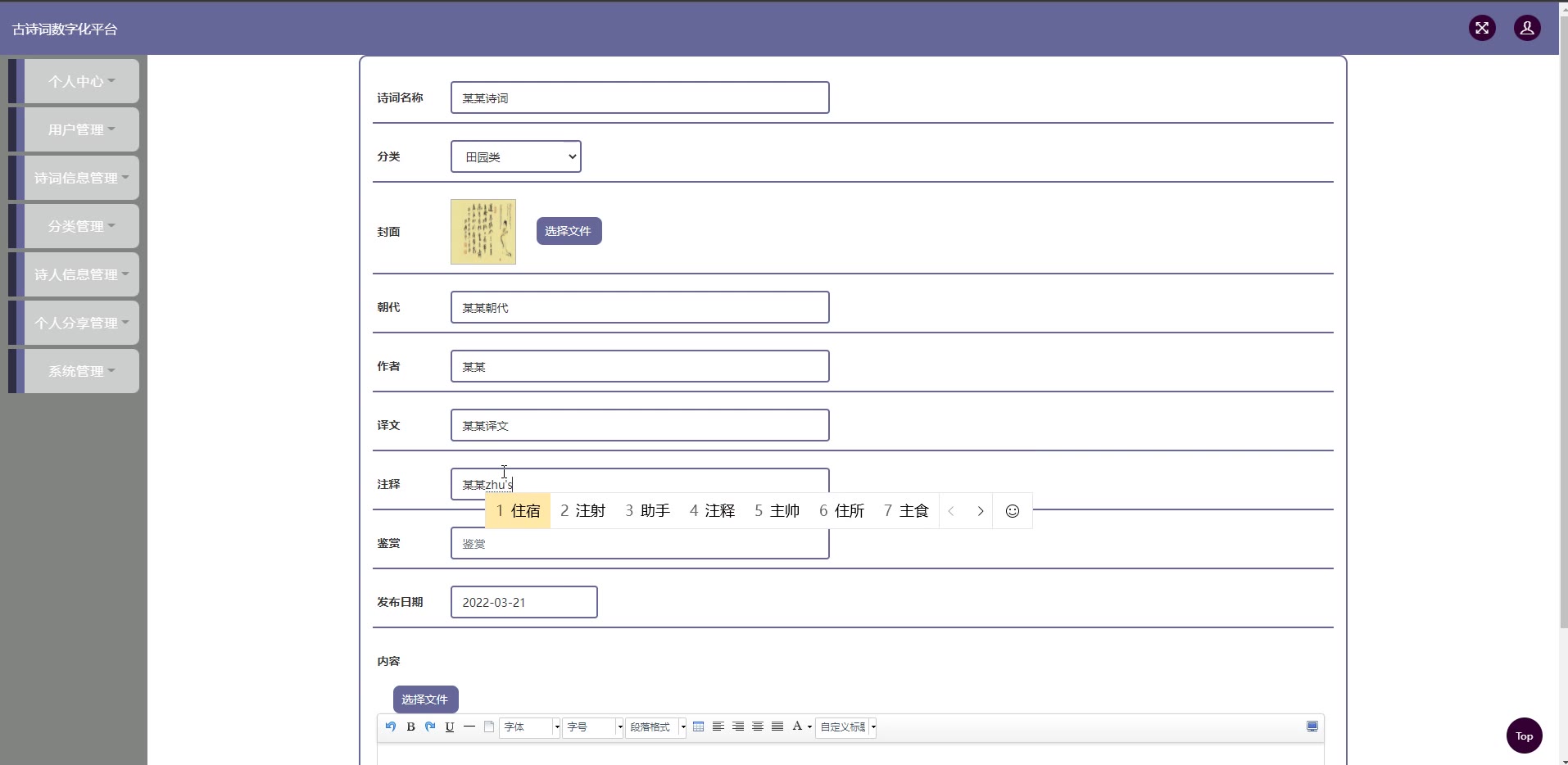Screen dimensions: 1568x765
Task: Toggle underline formatting in editor toolbar
Action: pyautogui.click(x=450, y=727)
